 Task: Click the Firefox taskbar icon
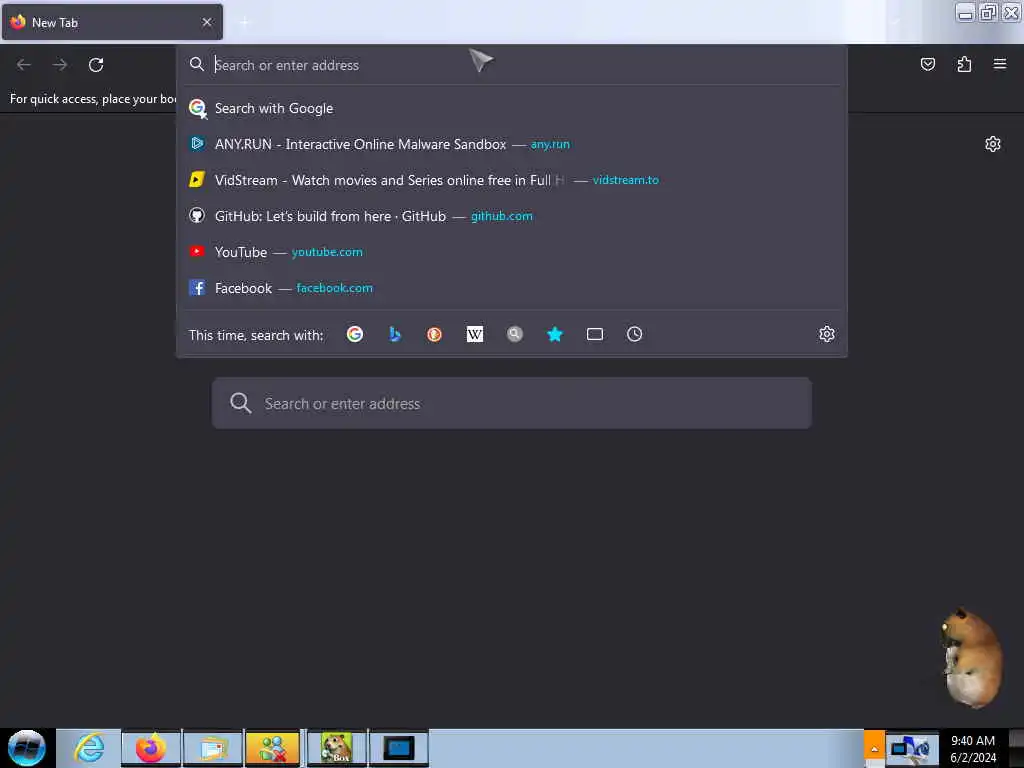151,748
